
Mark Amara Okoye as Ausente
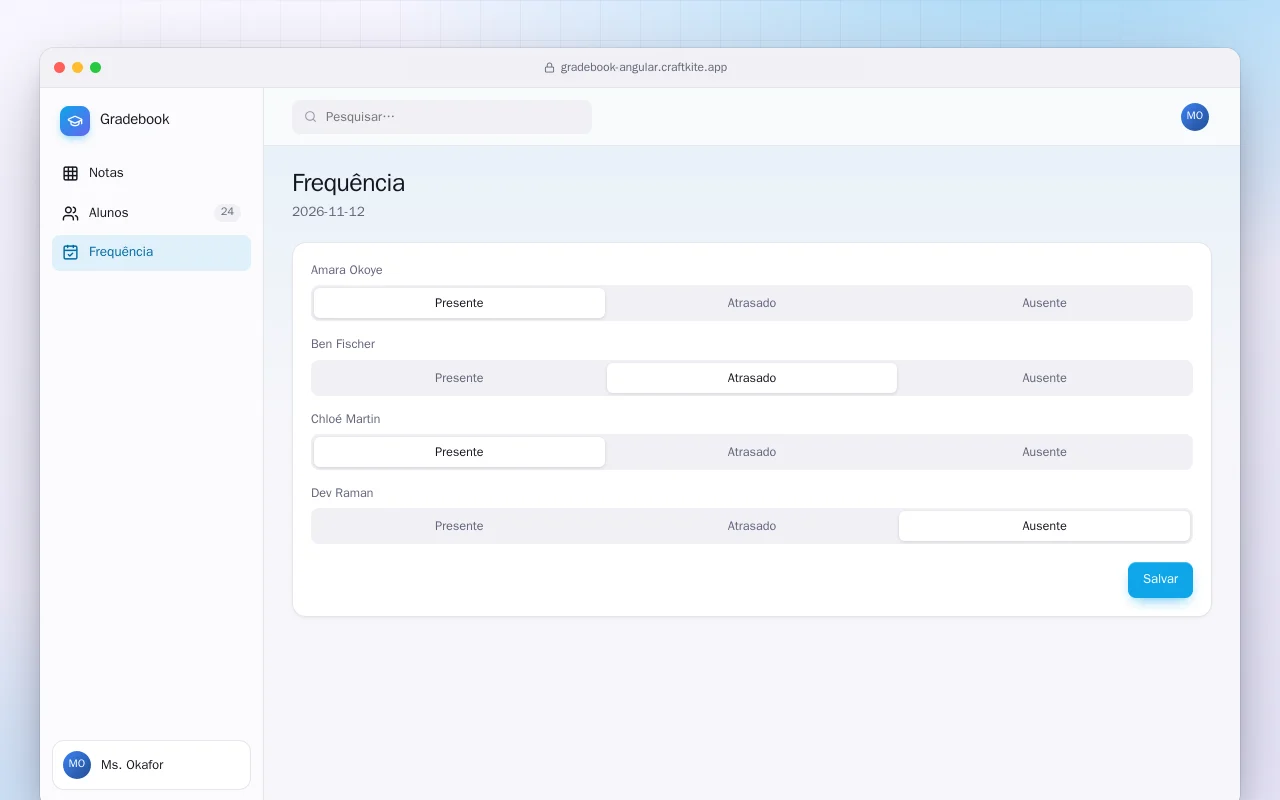[1044, 303]
